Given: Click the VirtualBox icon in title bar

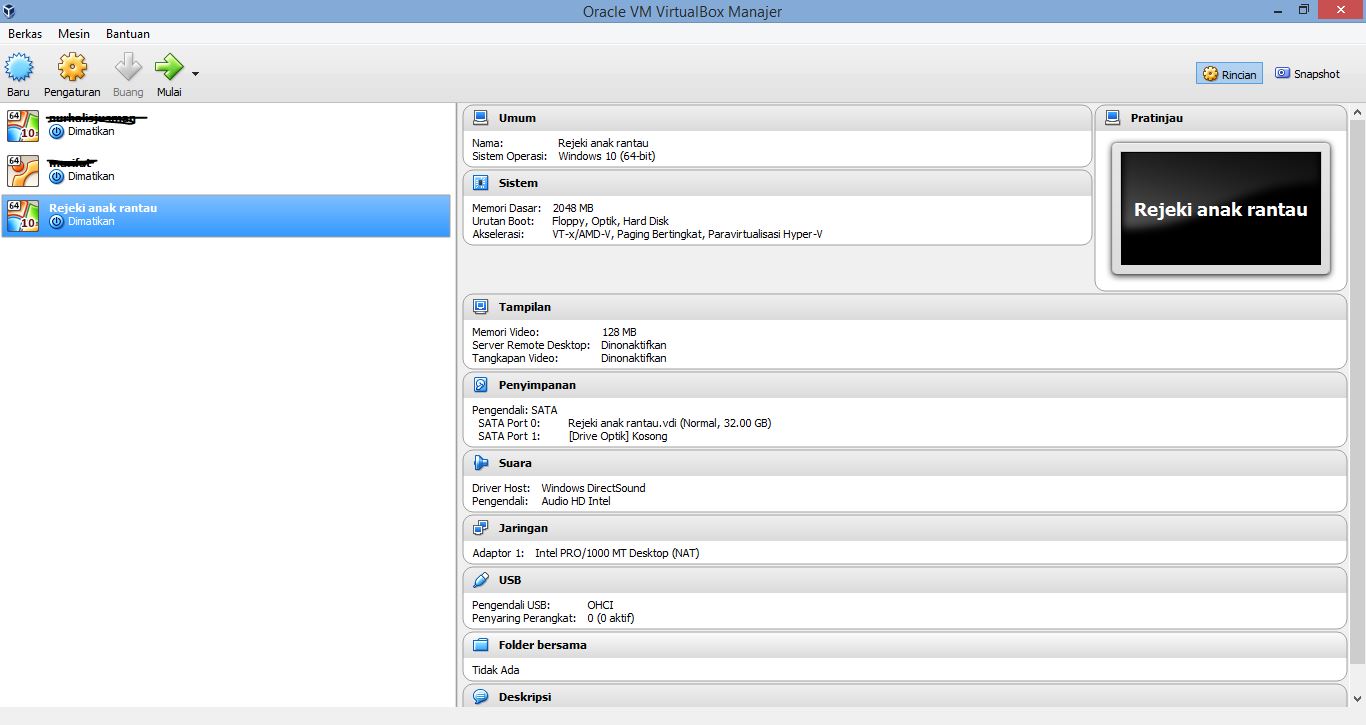Looking at the screenshot, I should pos(9,10).
